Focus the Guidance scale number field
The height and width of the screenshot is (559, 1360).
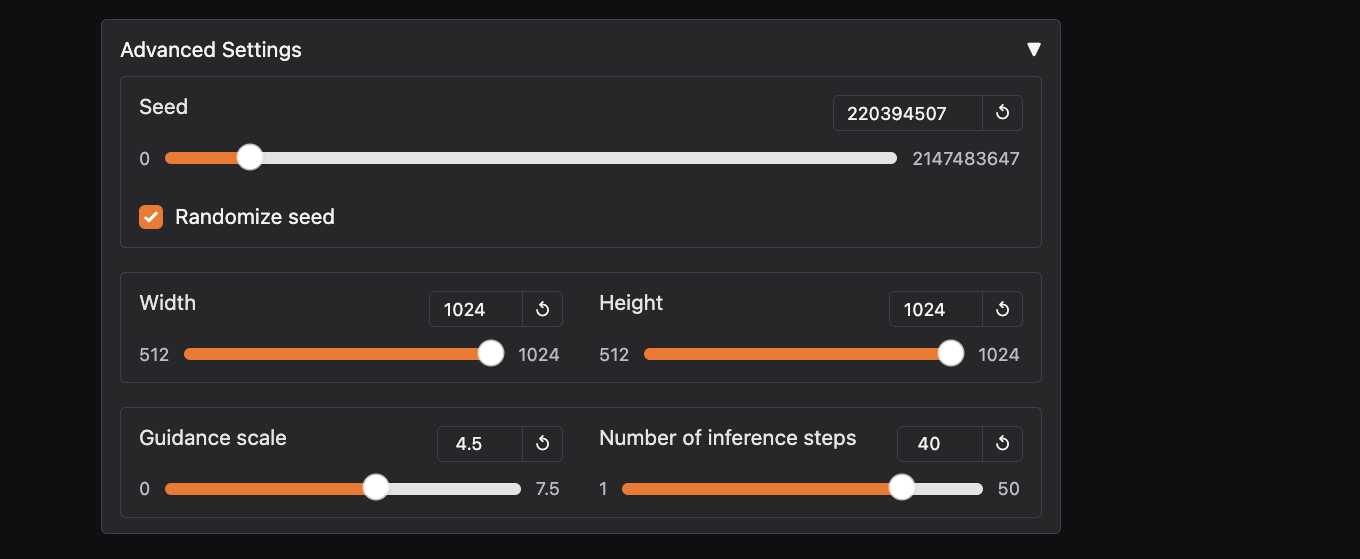pyautogui.click(x=480, y=444)
